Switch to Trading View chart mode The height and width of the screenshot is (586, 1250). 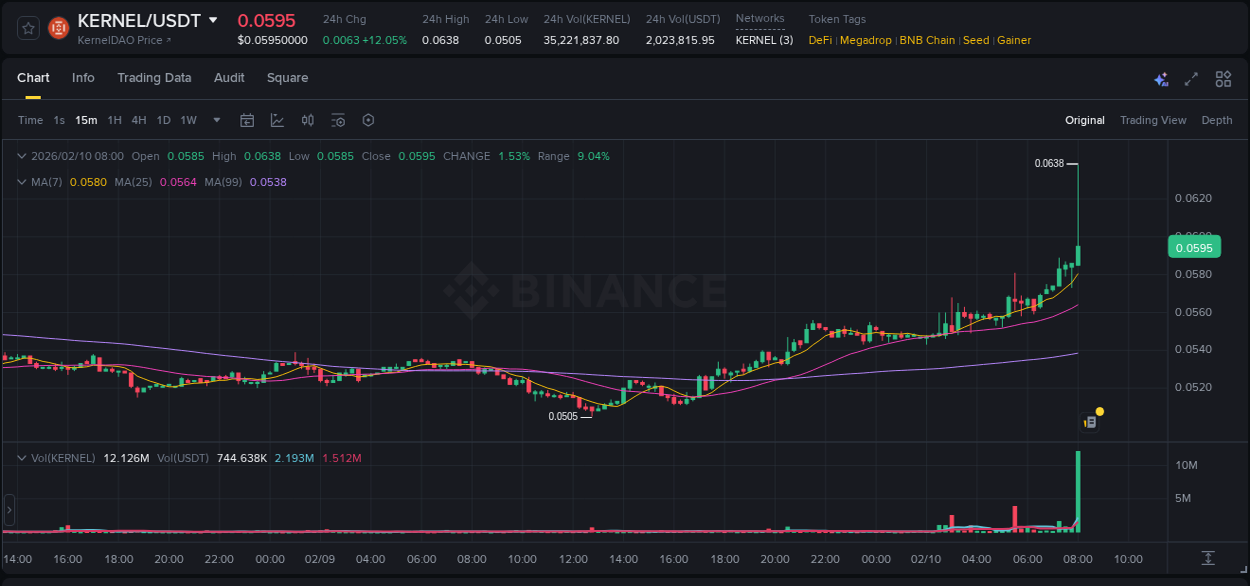[1153, 120]
